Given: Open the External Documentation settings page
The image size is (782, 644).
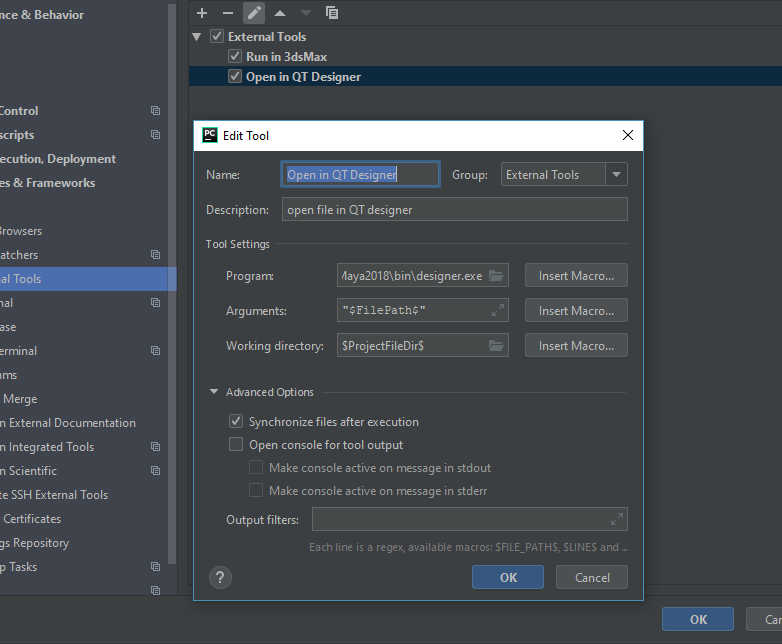Looking at the screenshot, I should (68, 423).
